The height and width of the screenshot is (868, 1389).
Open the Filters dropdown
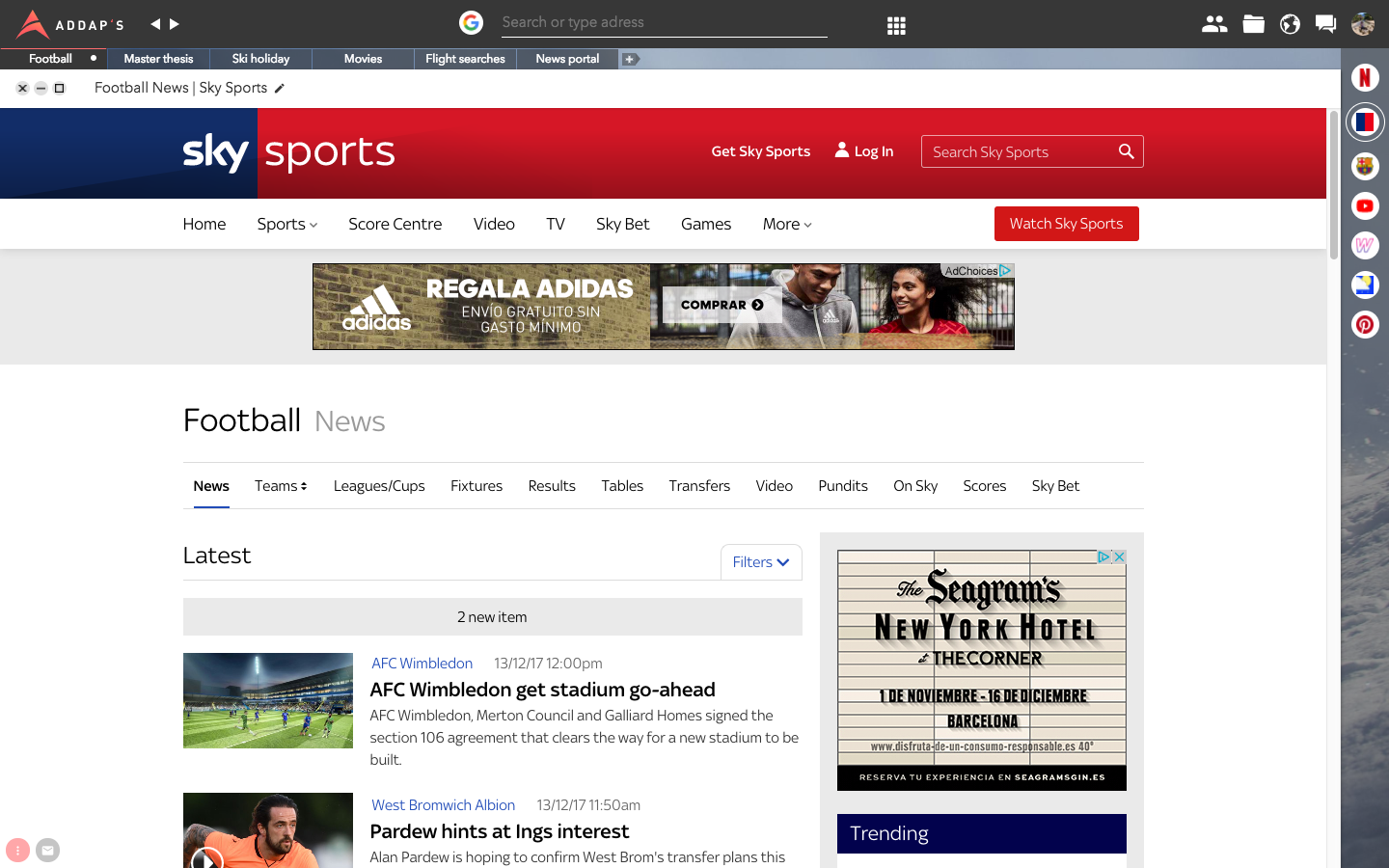tap(761, 562)
